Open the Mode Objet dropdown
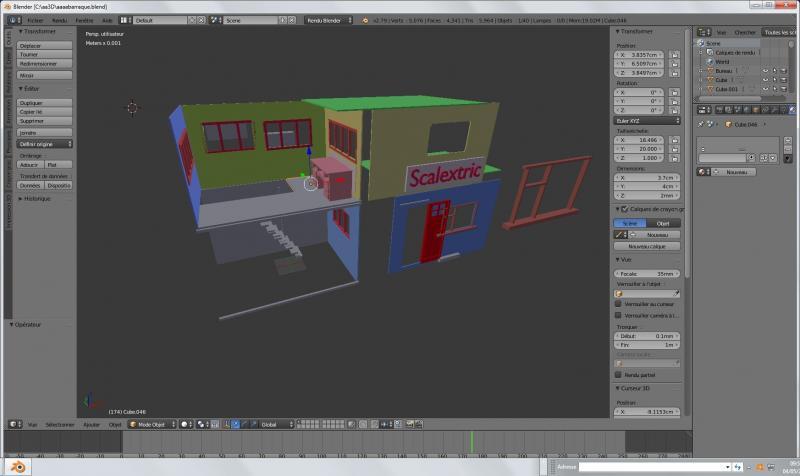Image resolution: width=800 pixels, height=476 pixels. [x=152, y=424]
